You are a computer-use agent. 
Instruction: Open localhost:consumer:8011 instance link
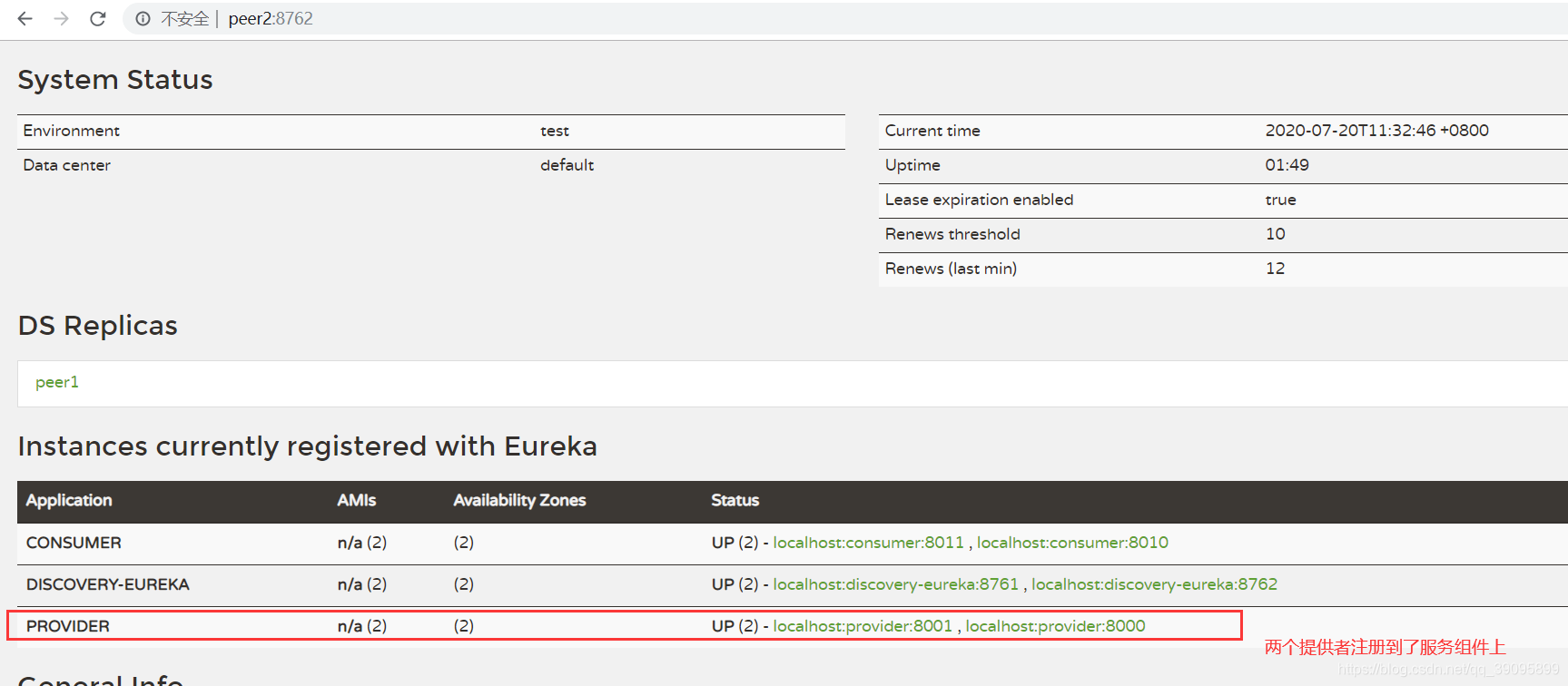coord(868,543)
